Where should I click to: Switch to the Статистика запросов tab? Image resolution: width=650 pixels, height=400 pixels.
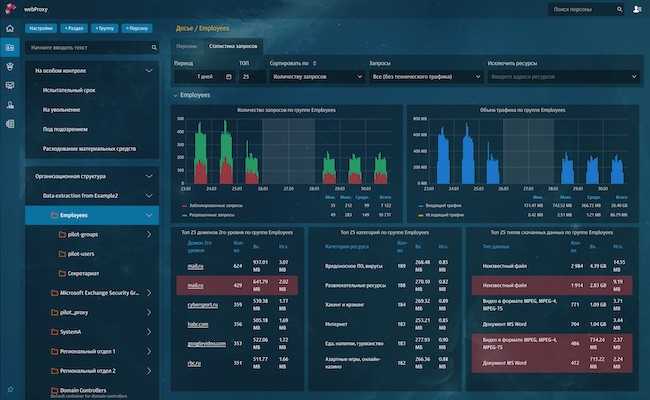[x=233, y=46]
